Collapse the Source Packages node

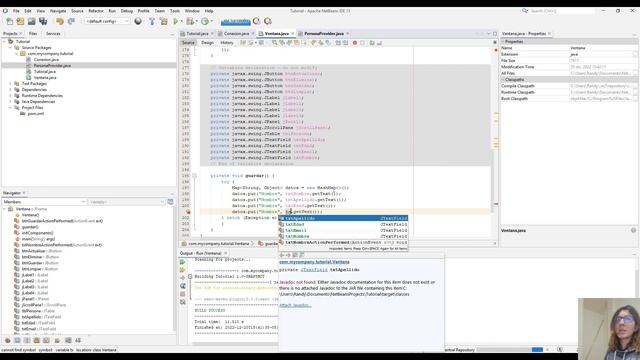(x=10, y=48)
